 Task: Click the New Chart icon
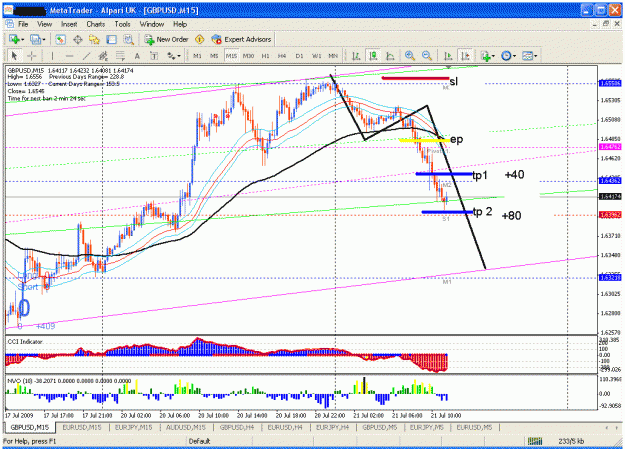(x=14, y=39)
